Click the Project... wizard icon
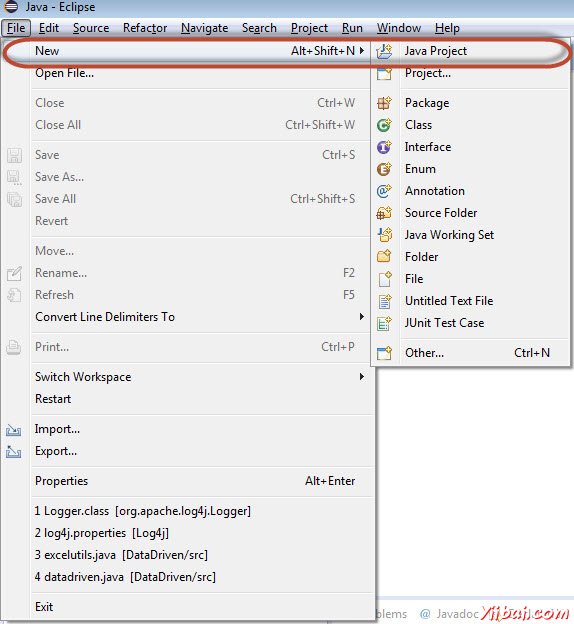574x624 pixels. click(384, 73)
